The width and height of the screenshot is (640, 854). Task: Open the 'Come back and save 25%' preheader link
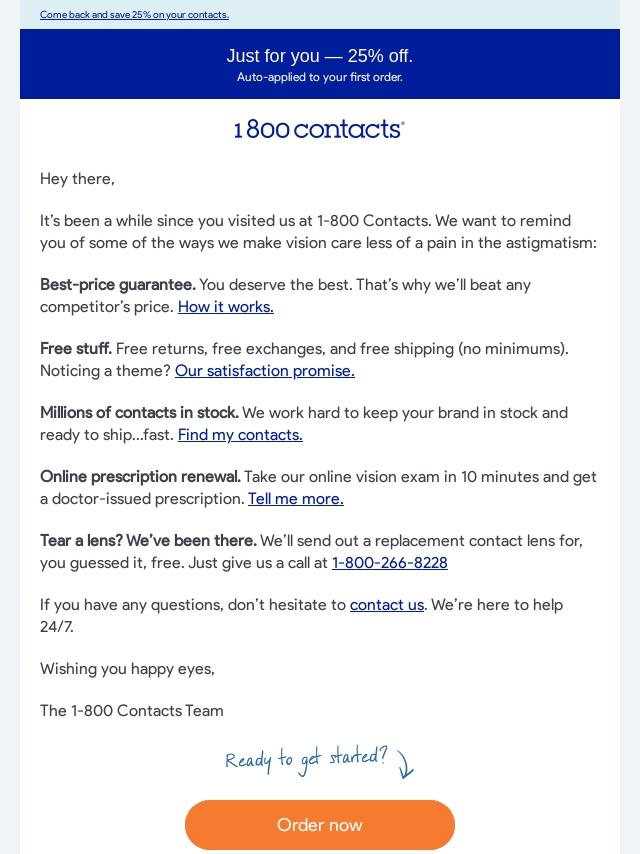click(134, 15)
